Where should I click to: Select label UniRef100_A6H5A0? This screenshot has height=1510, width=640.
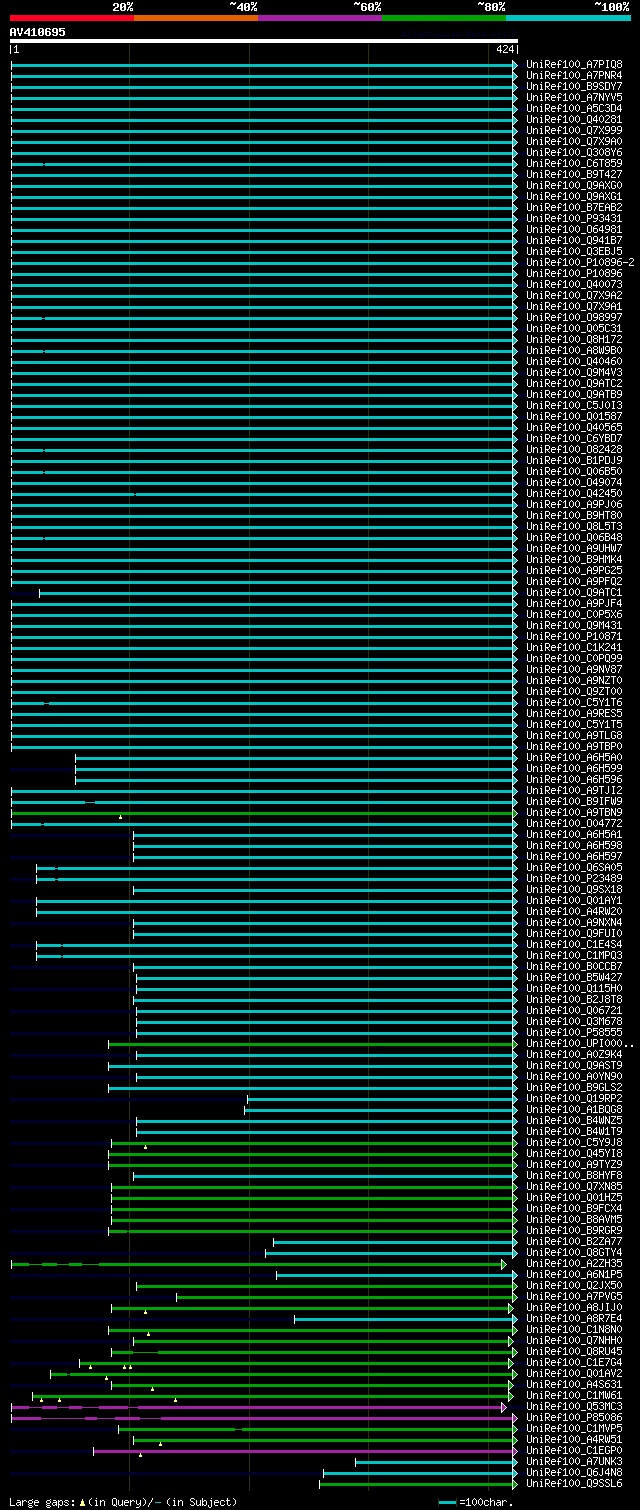(x=574, y=757)
